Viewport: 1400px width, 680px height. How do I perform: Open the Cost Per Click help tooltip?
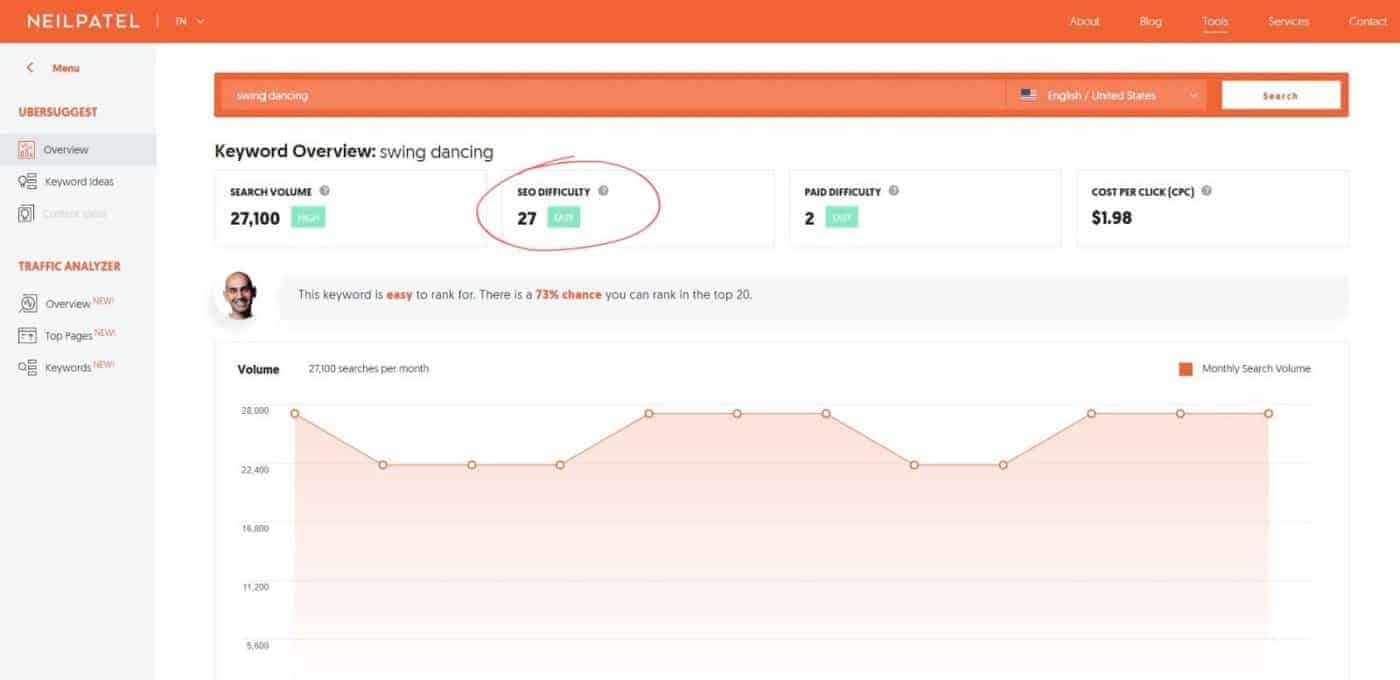click(x=1208, y=191)
